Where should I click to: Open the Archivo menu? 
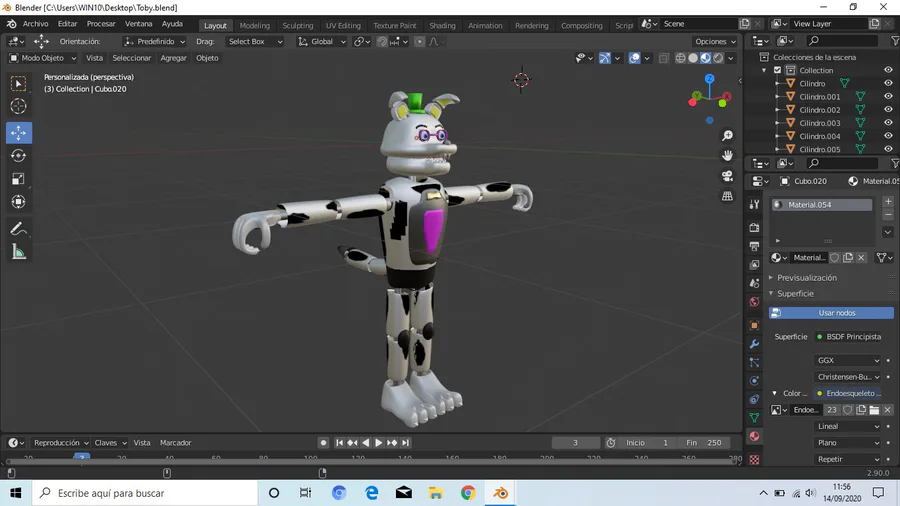coord(36,24)
